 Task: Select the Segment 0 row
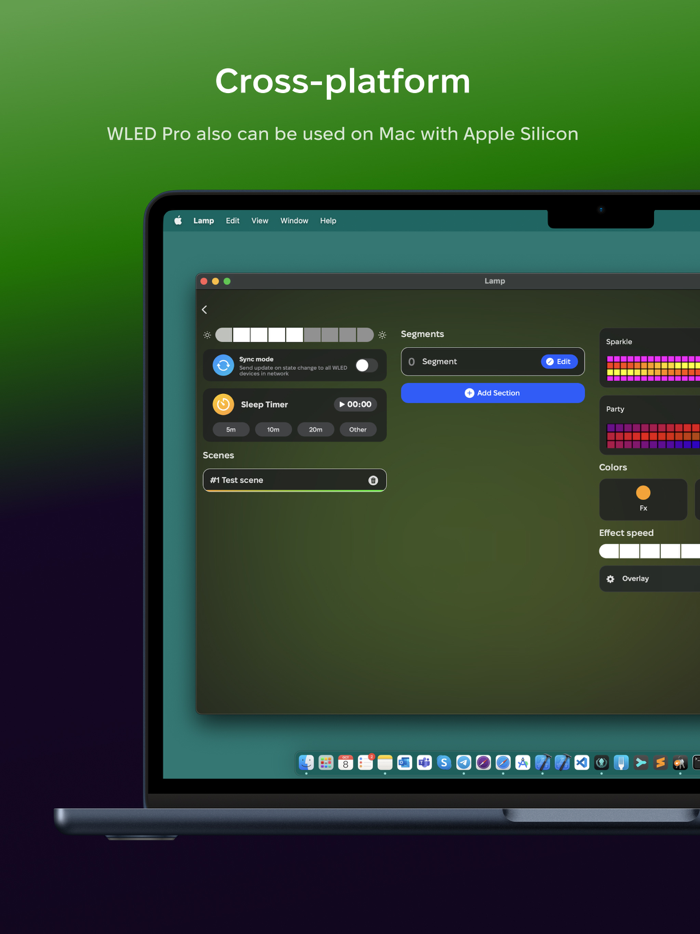pos(493,362)
